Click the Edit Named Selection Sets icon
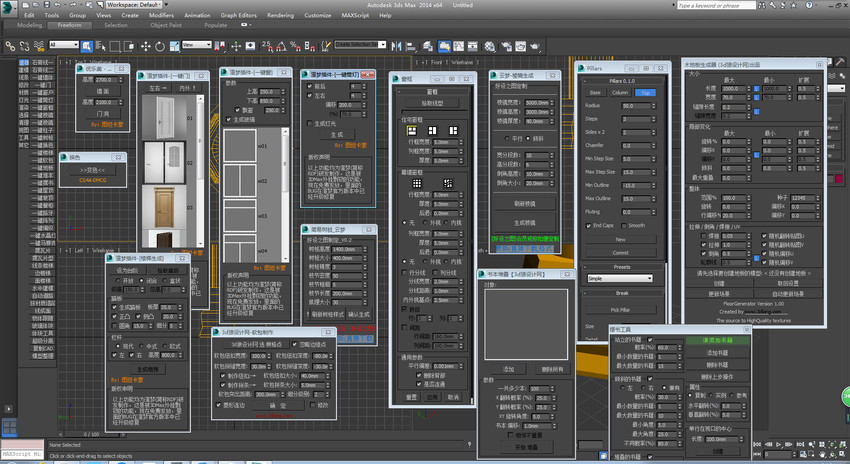The image size is (850, 464). pyautogui.click(x=325, y=46)
